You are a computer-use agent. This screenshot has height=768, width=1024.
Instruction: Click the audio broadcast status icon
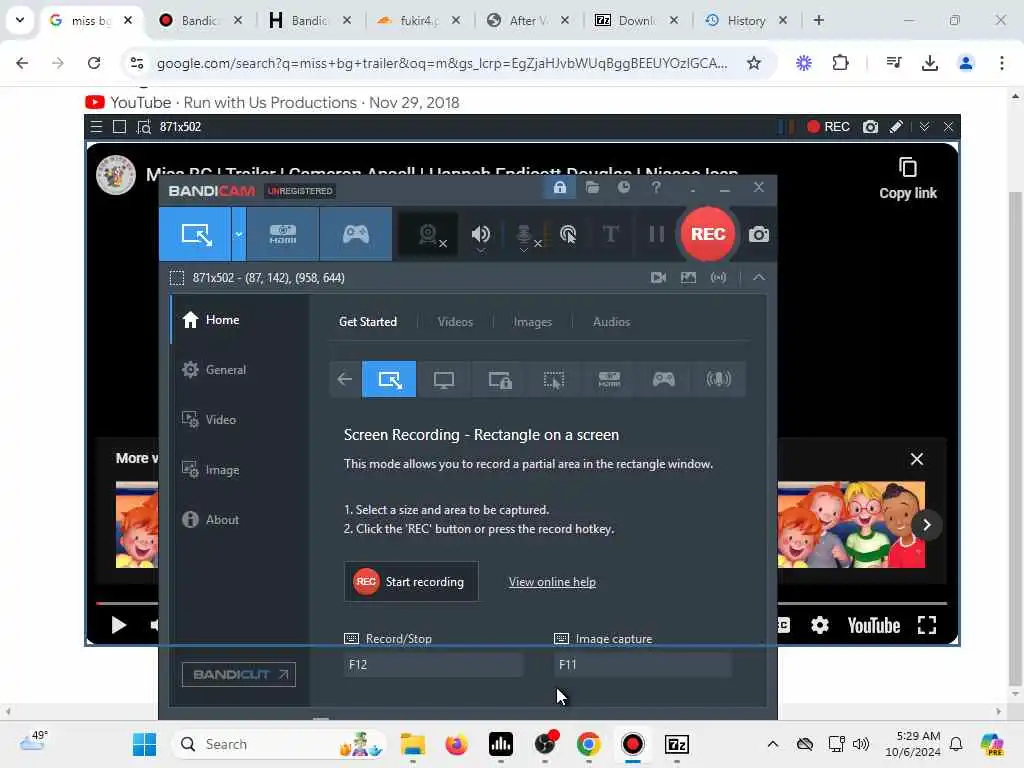718,278
